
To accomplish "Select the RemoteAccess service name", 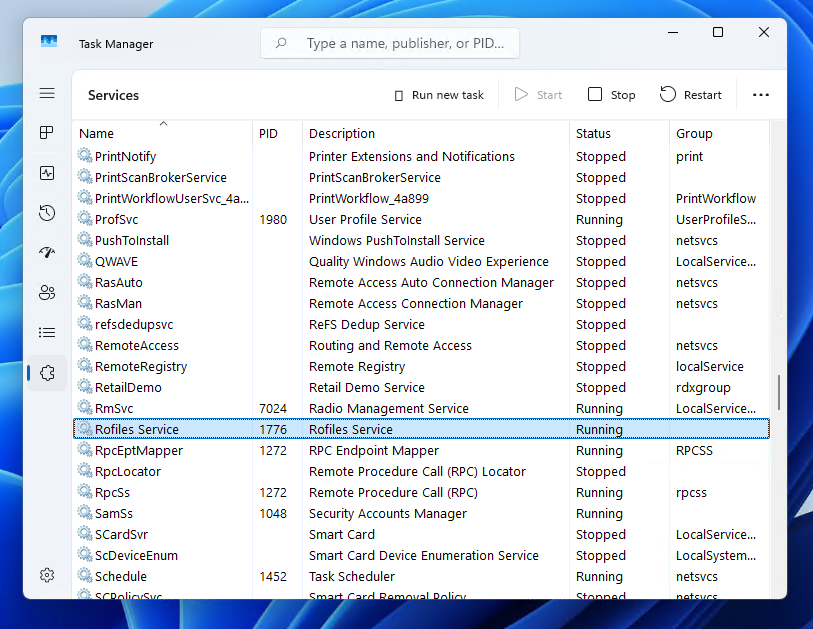I will 137,346.
